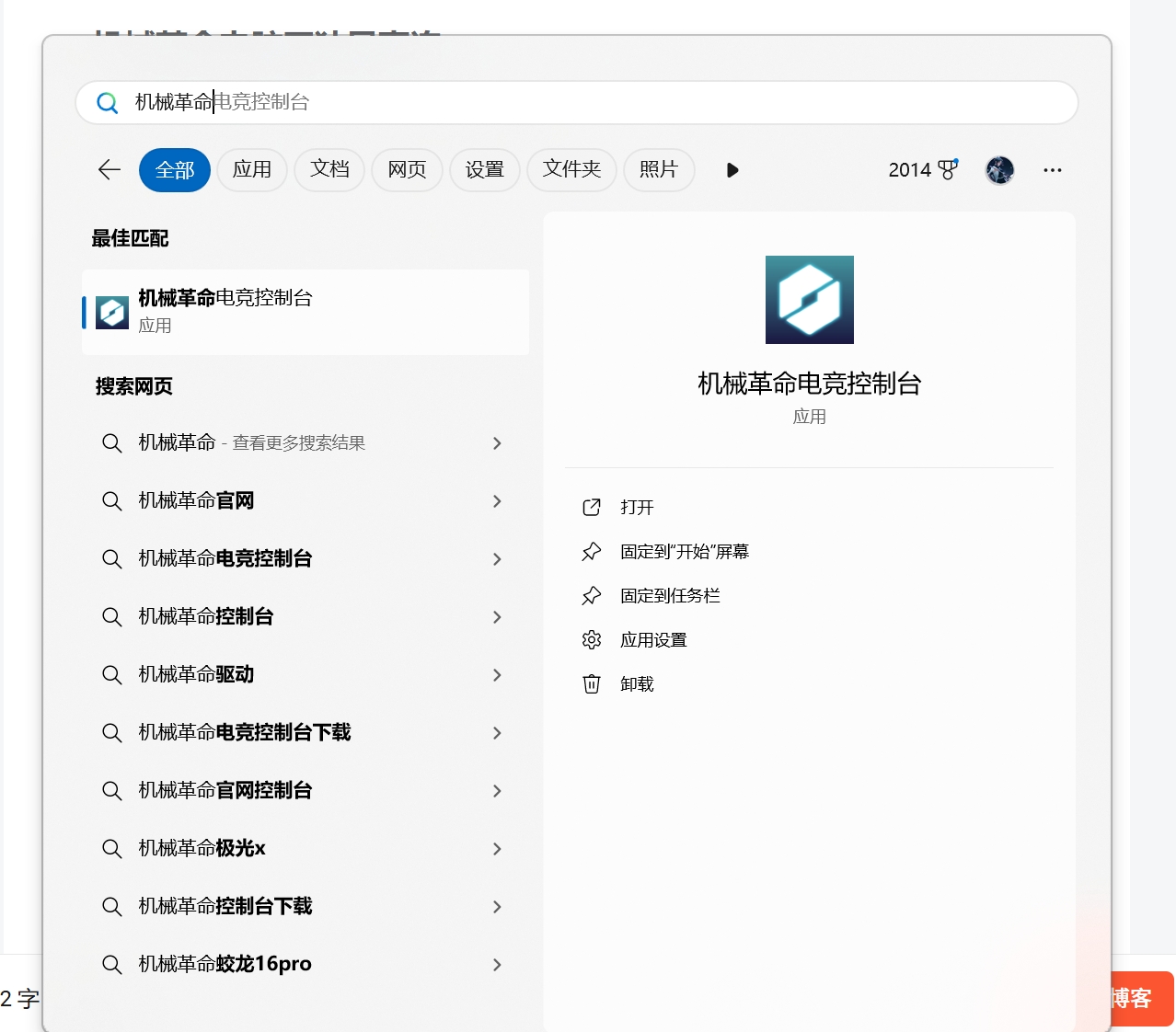The width and height of the screenshot is (1176, 1032).
Task: Click the back arrow icon
Action: [x=110, y=169]
